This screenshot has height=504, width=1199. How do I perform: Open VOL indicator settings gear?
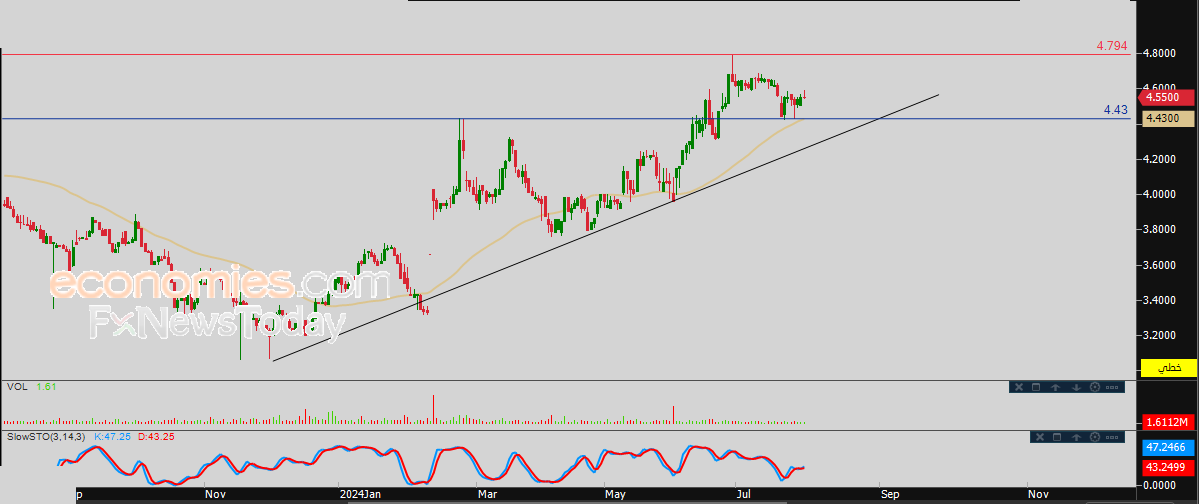1094,387
